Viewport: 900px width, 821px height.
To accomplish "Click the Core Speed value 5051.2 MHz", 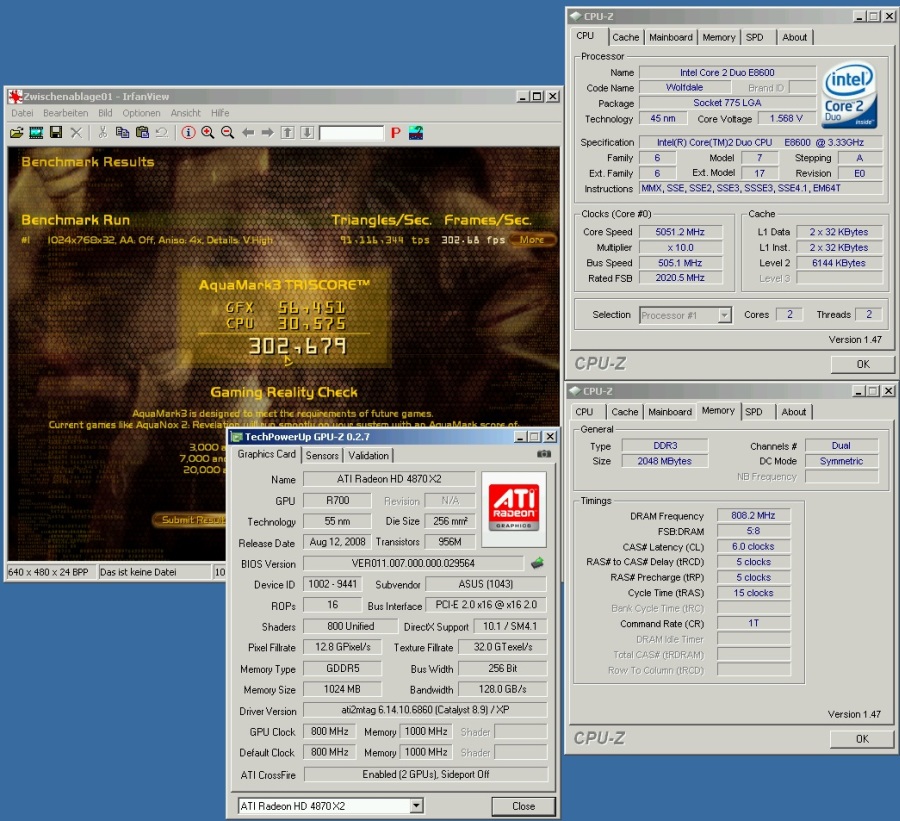I will (x=680, y=232).
